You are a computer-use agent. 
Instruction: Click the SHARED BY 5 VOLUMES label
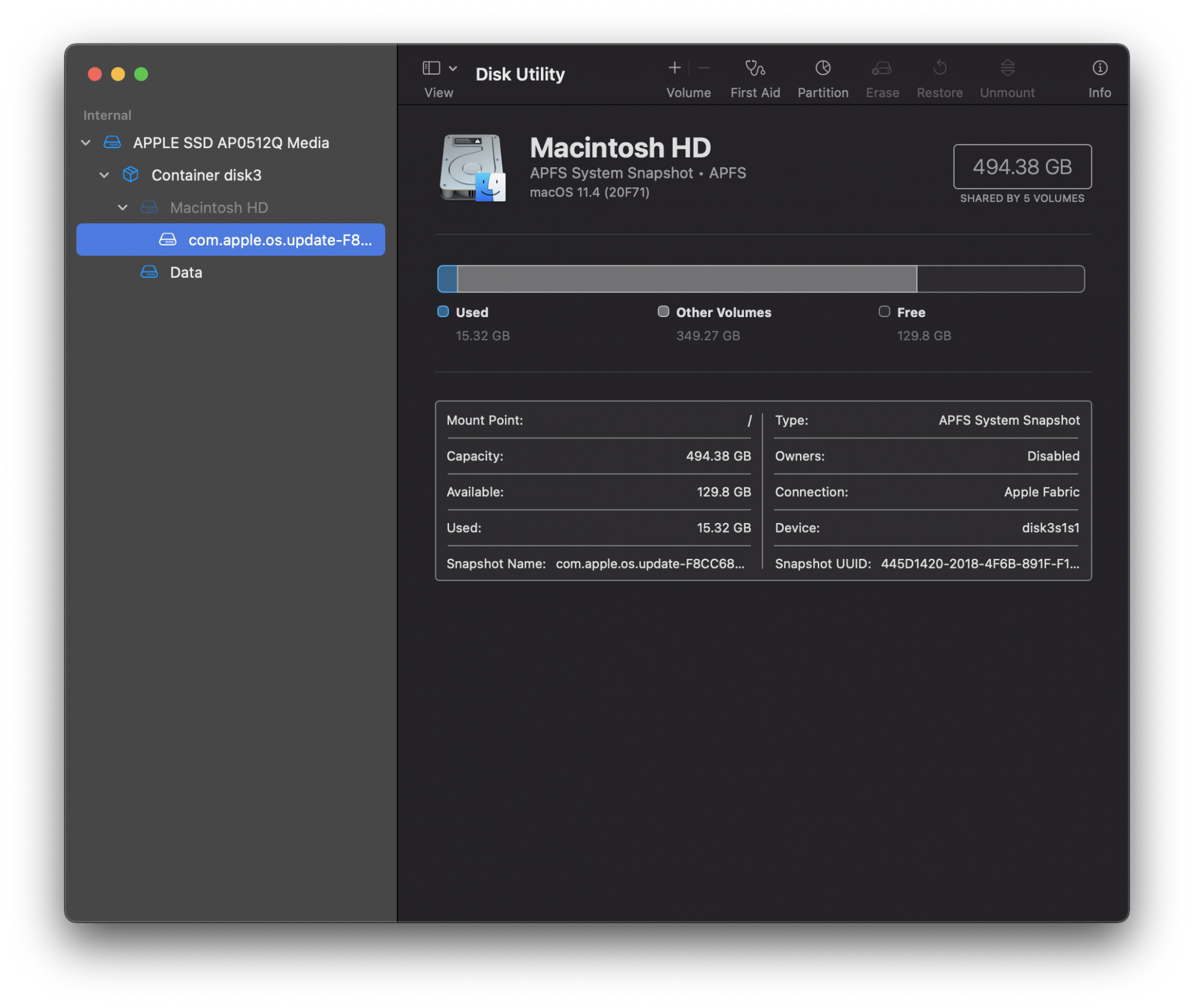pos(1022,198)
